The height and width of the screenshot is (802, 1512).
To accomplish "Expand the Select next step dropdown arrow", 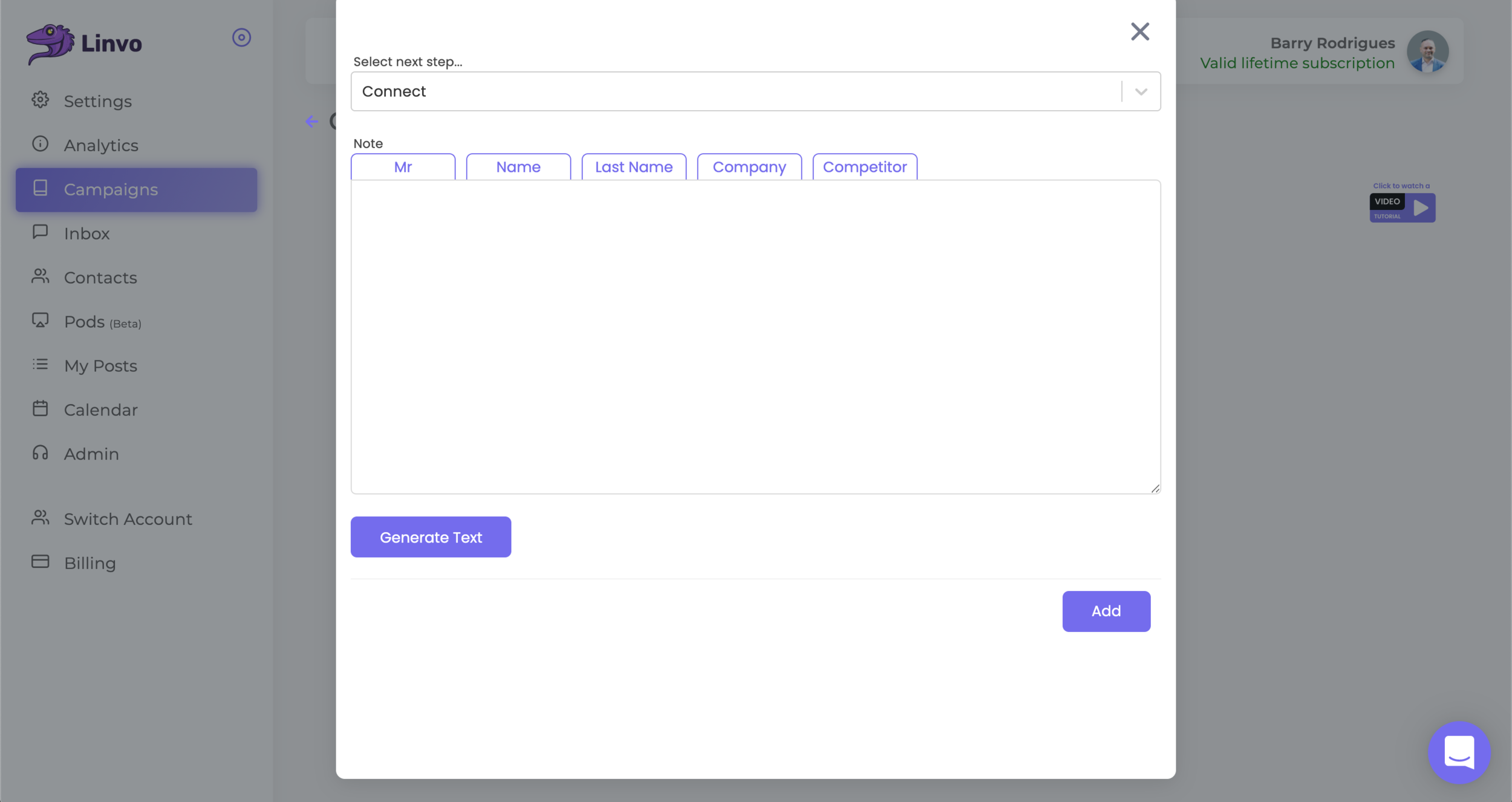I will 1141,92.
